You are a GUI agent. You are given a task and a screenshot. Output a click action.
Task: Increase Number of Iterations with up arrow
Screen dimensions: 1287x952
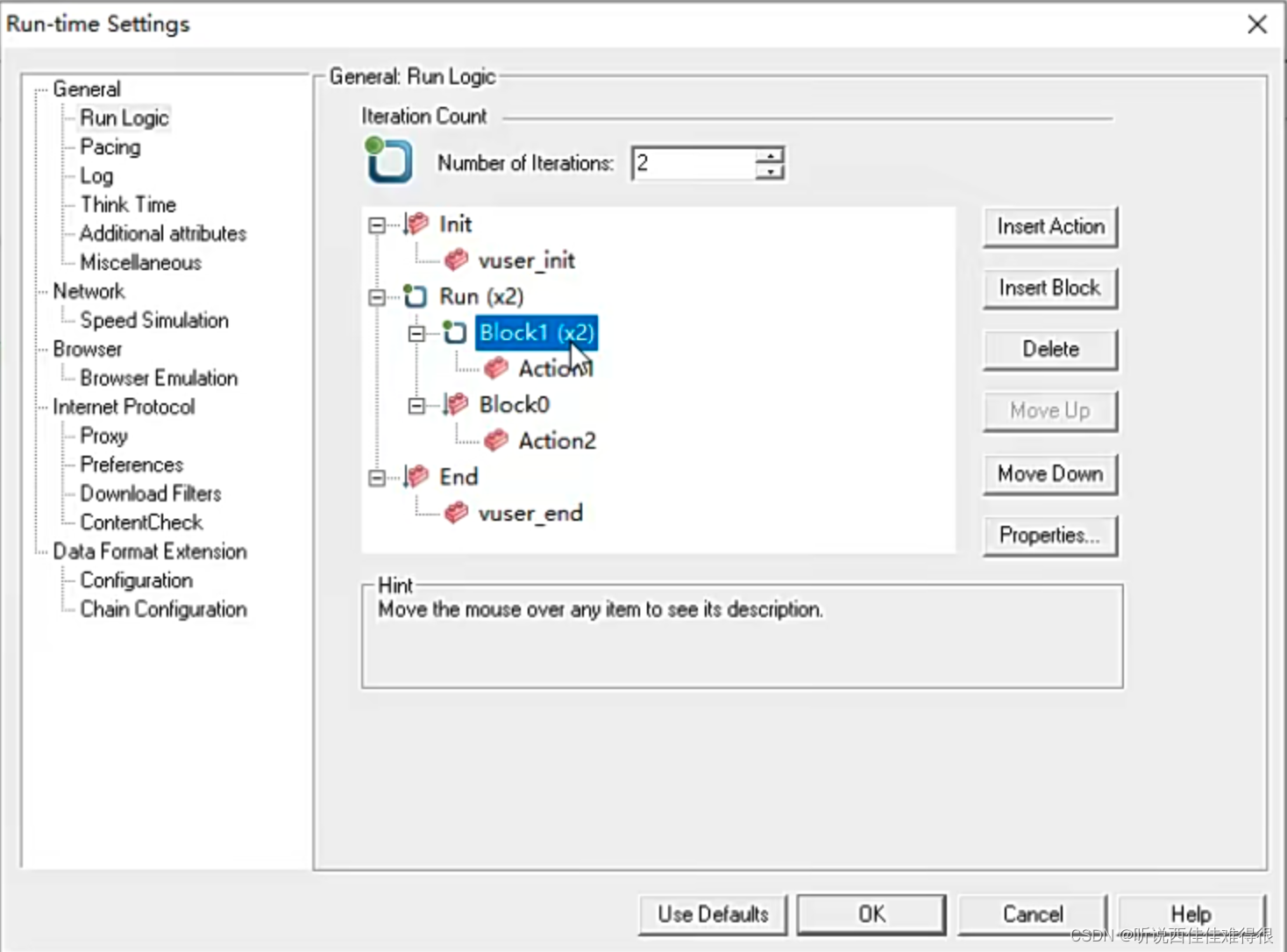[x=770, y=155]
